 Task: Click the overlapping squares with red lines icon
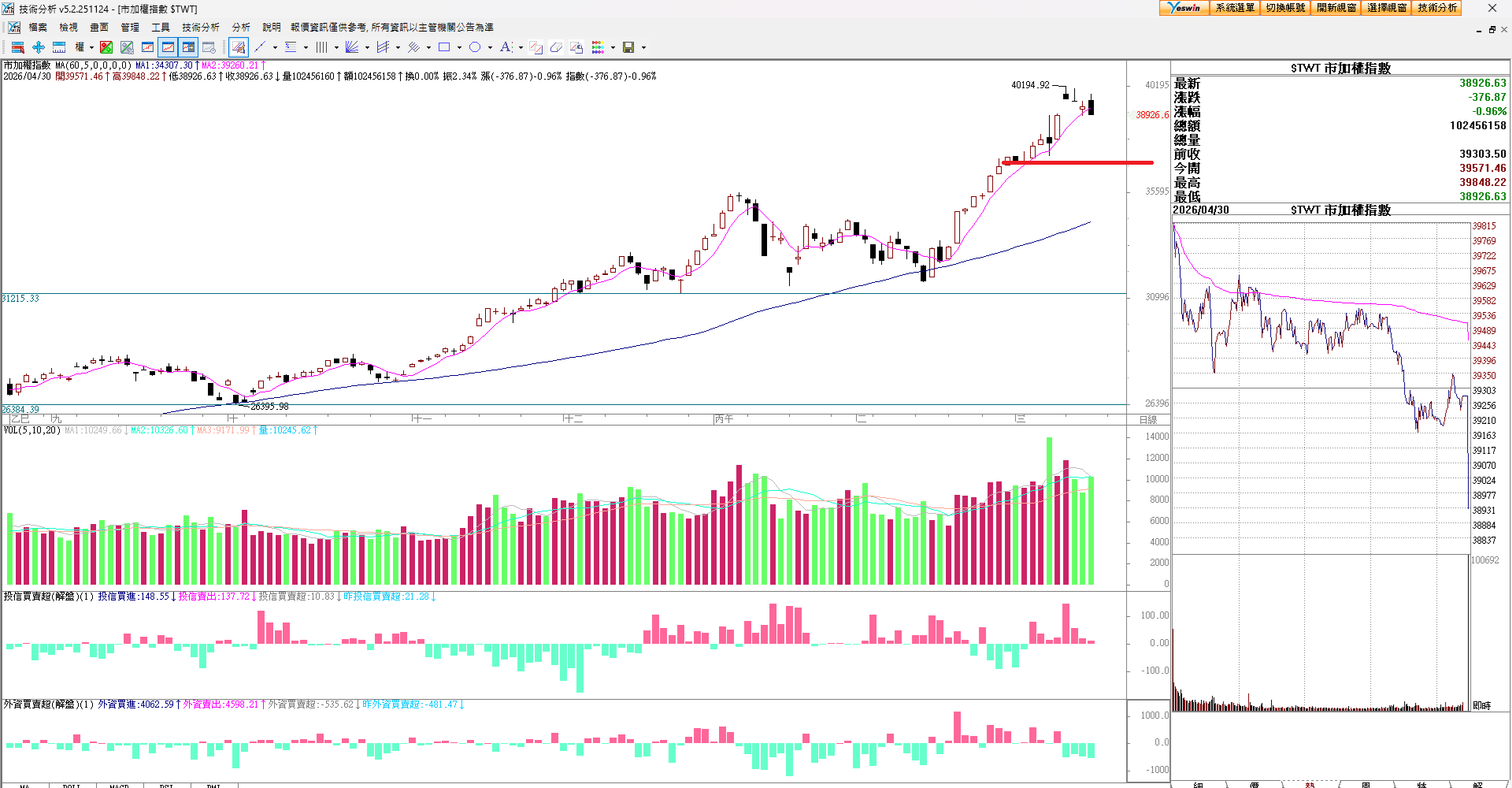pyautogui.click(x=536, y=47)
